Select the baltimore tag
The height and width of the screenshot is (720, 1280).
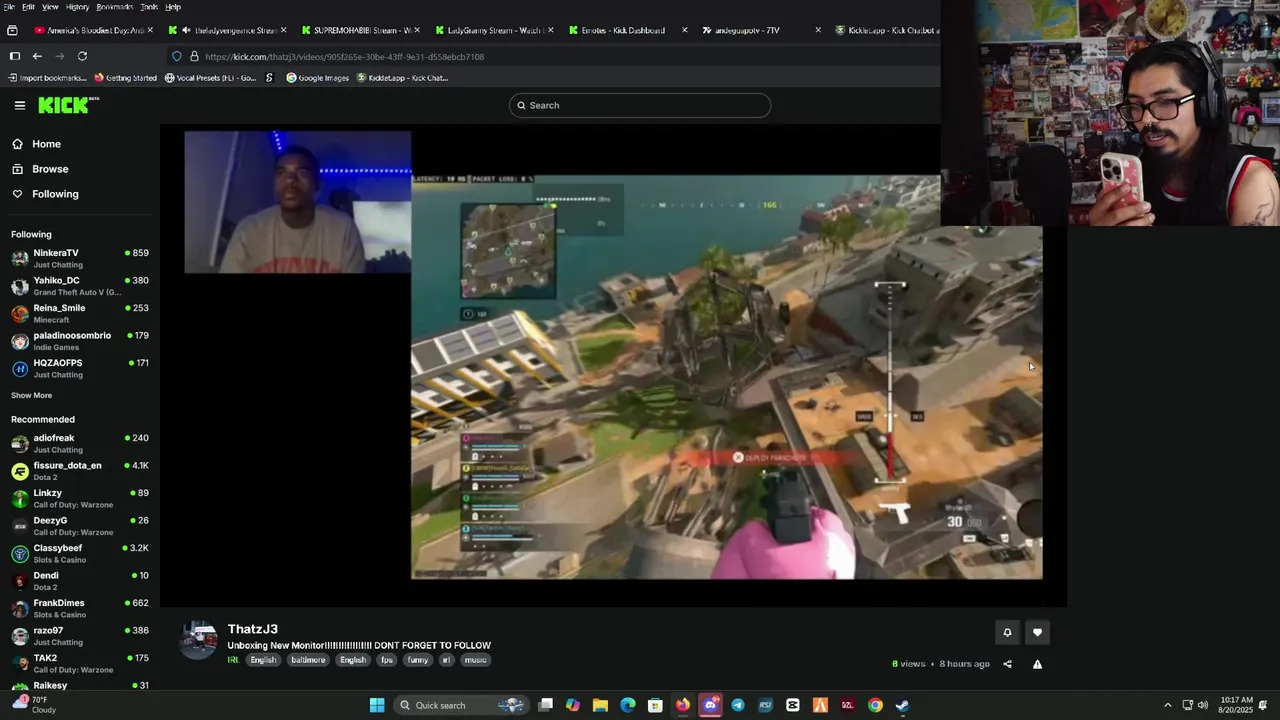tap(308, 660)
